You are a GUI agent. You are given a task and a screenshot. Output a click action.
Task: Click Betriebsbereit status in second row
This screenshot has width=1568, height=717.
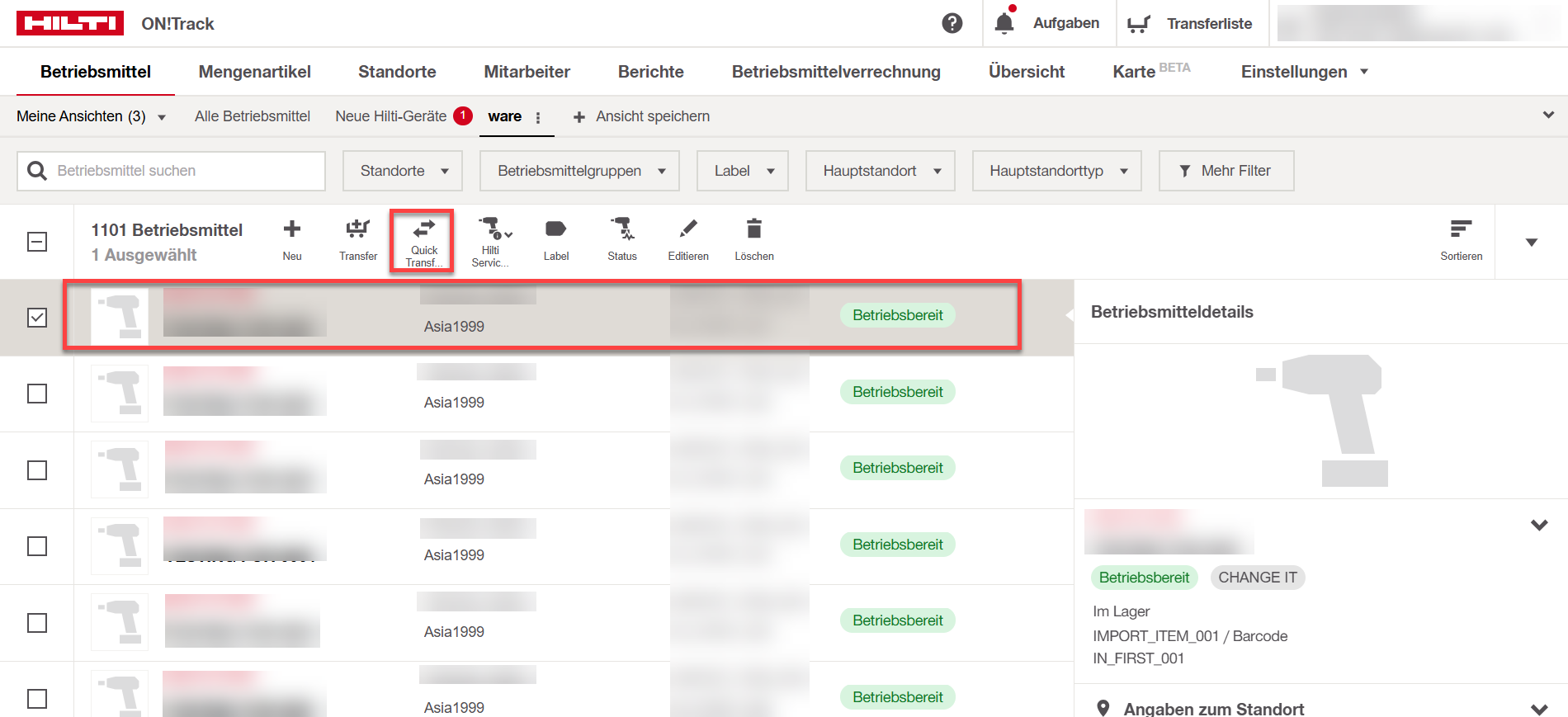click(898, 392)
